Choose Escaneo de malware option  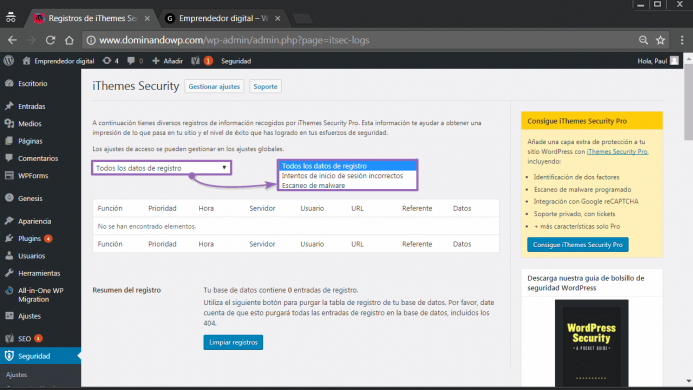[313, 185]
